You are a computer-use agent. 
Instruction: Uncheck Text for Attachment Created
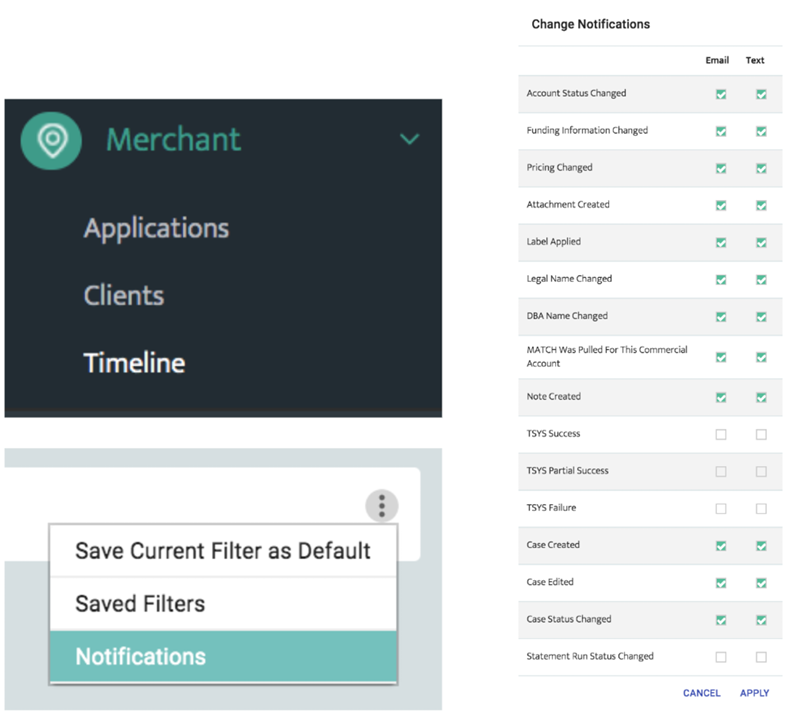point(761,205)
